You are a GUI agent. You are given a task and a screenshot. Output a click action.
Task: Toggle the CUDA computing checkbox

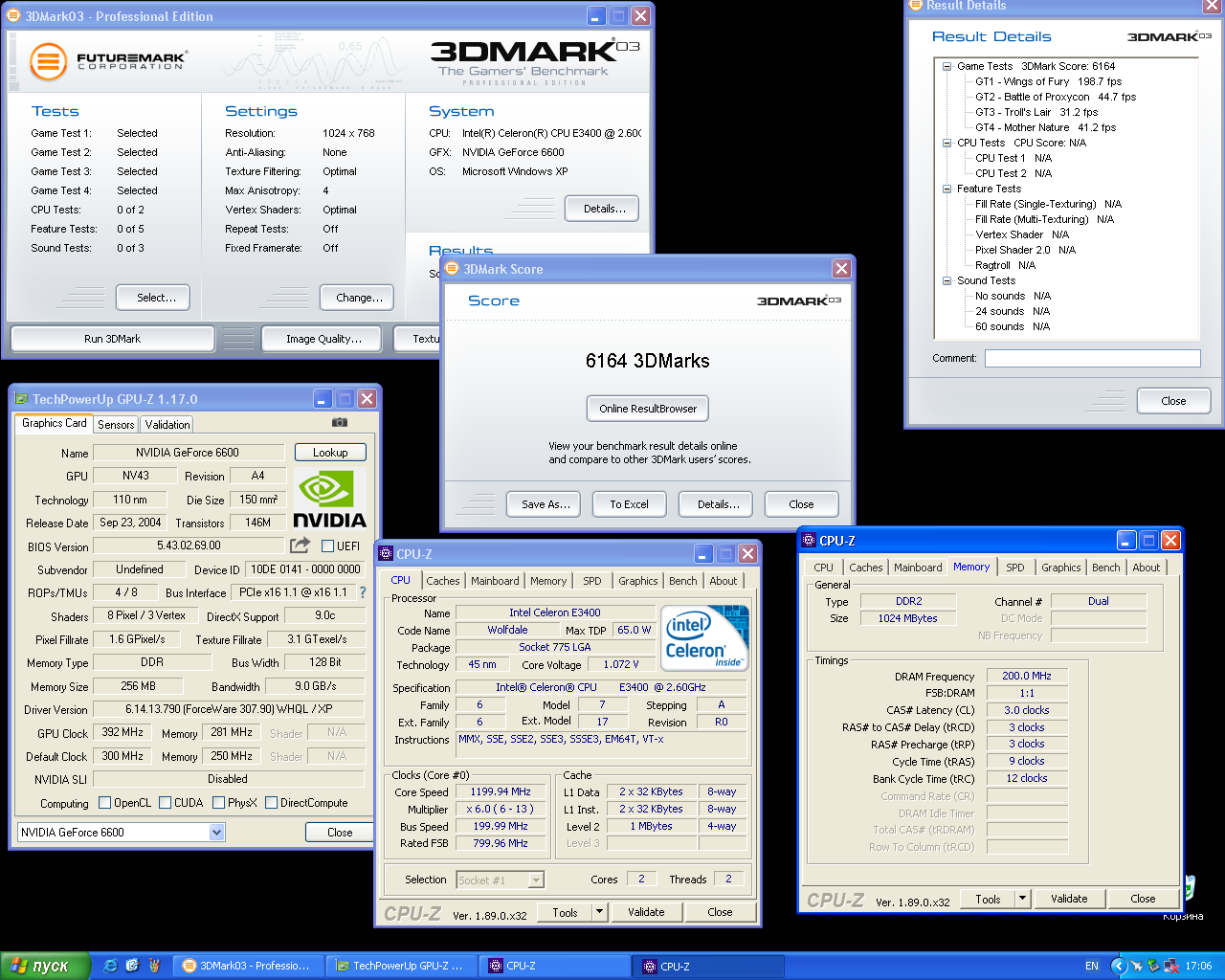(x=165, y=803)
